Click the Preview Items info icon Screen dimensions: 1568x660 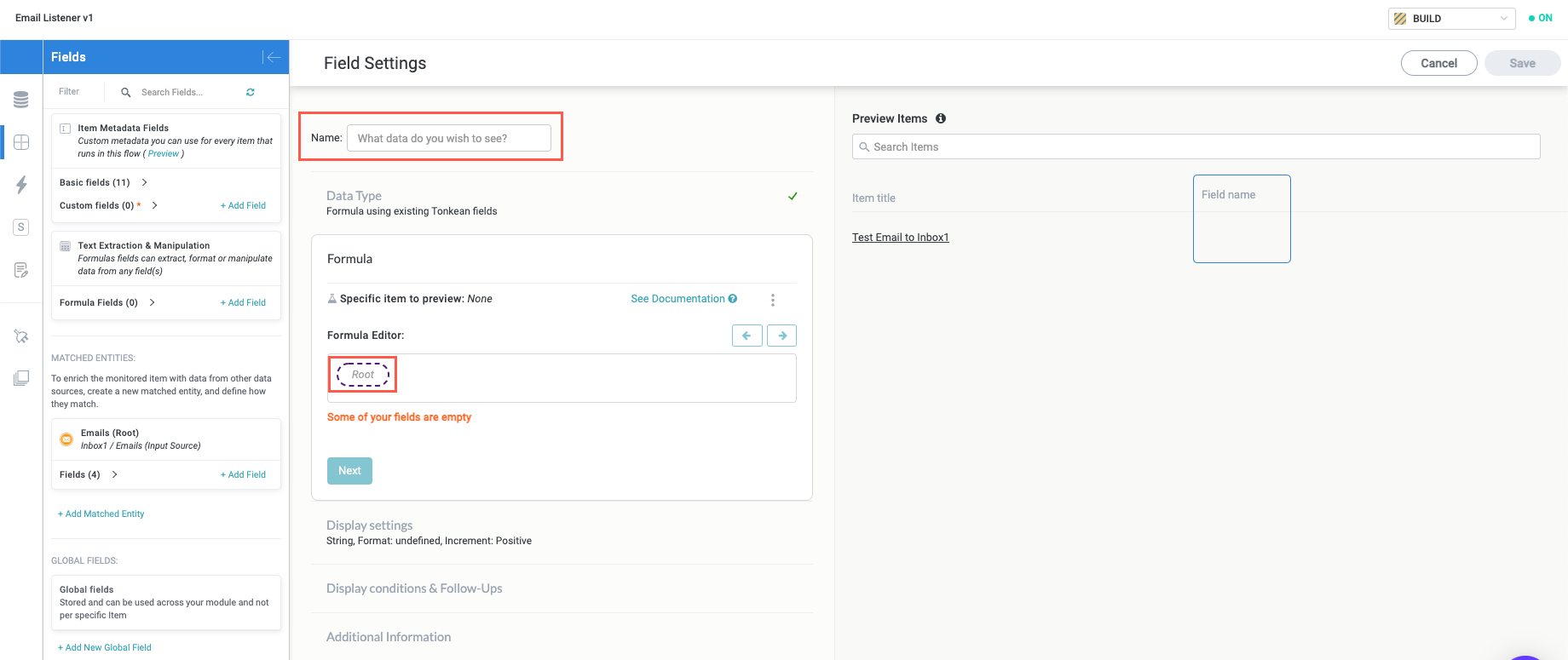point(941,118)
